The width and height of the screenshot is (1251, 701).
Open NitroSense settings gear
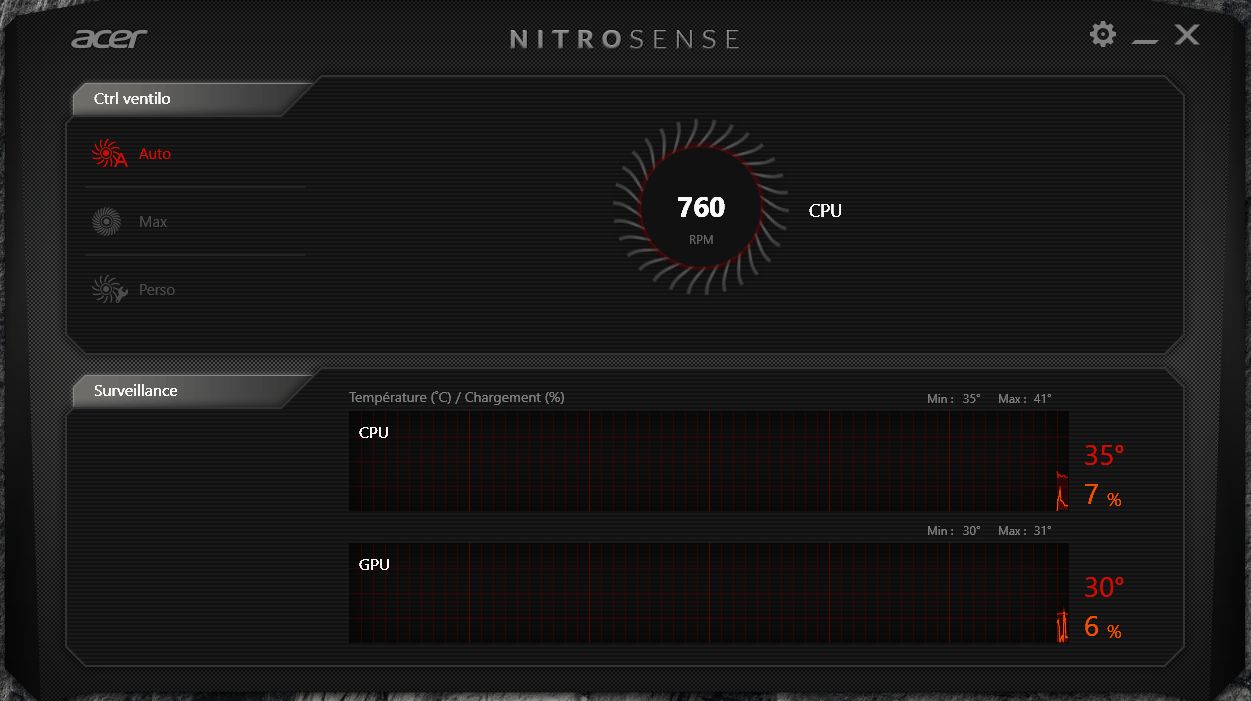point(1102,35)
